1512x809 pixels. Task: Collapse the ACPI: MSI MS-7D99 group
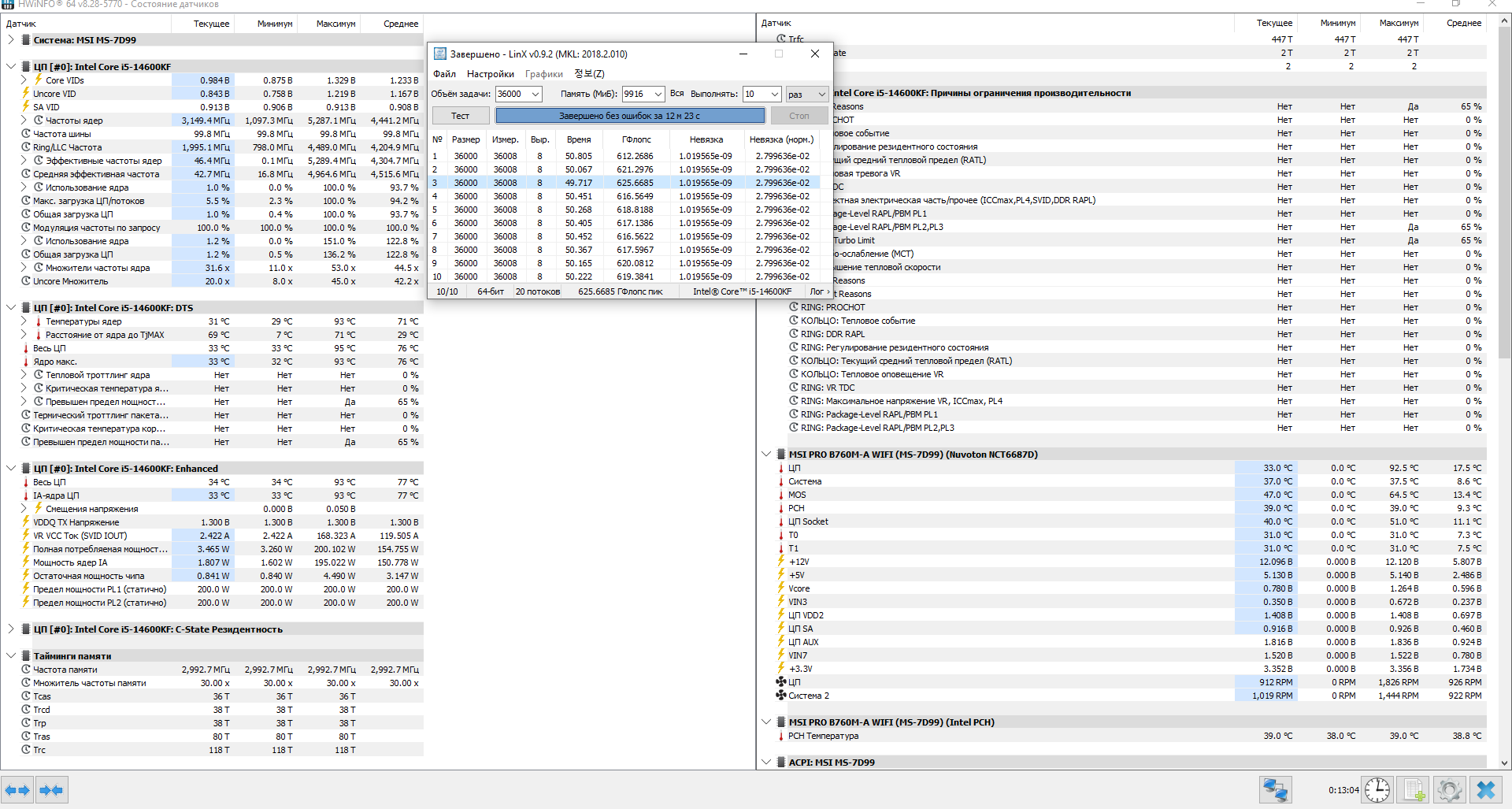[766, 763]
